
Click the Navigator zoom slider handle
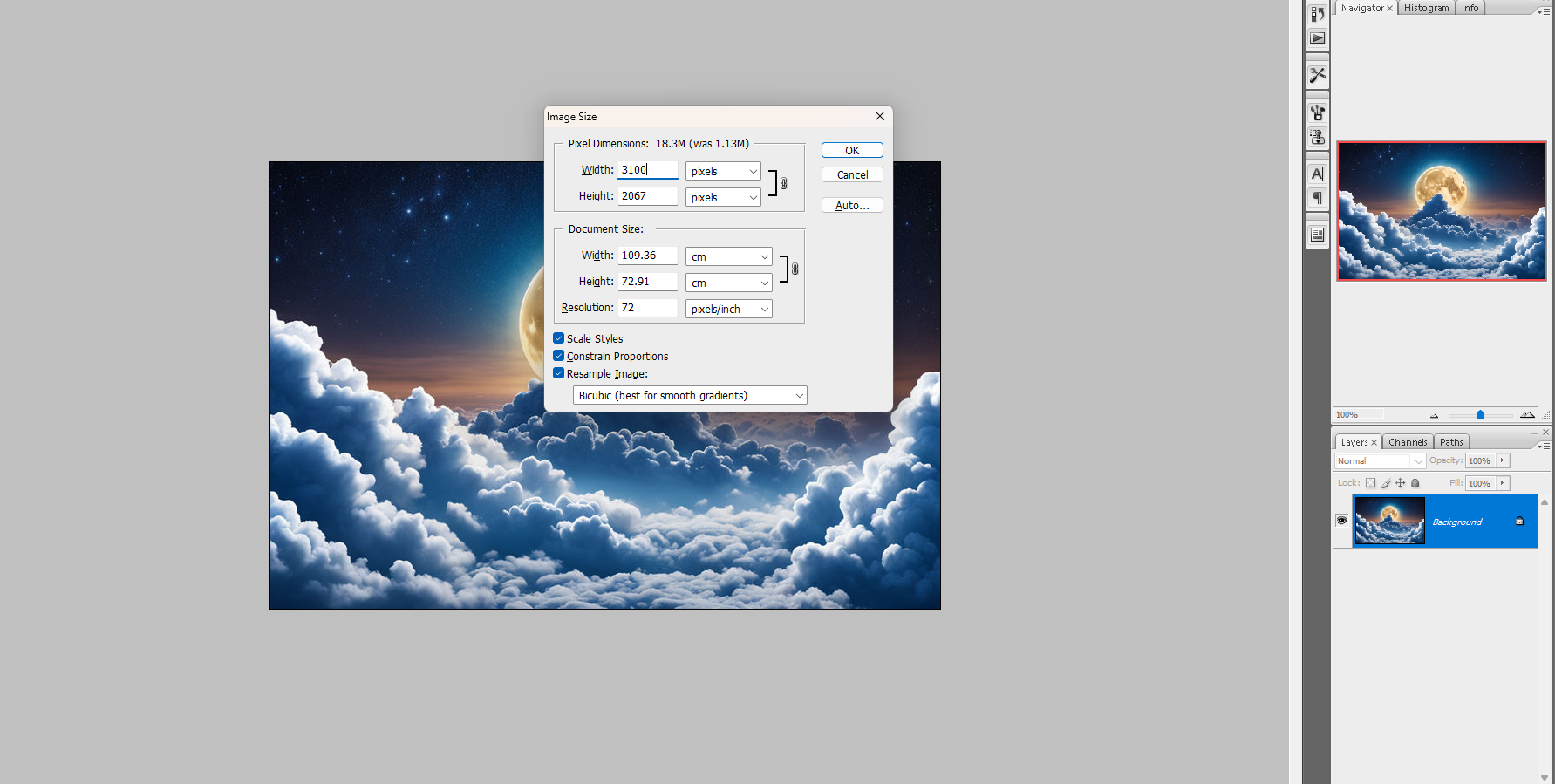pyautogui.click(x=1480, y=415)
